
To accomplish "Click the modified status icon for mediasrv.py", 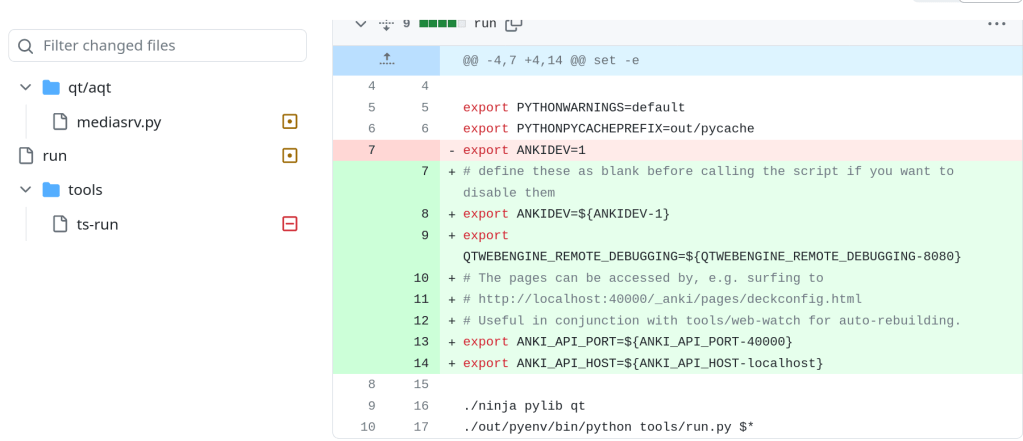I will [290, 122].
